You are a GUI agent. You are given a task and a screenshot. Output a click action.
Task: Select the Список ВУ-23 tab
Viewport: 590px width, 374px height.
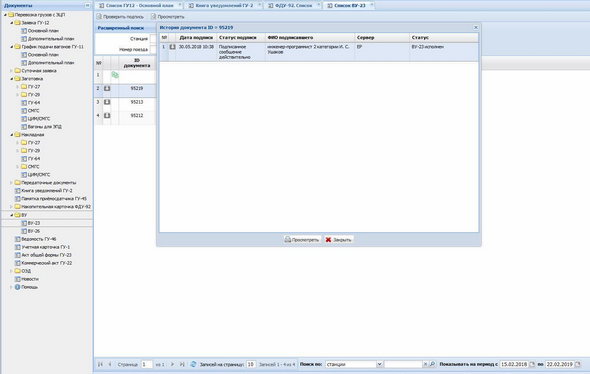pyautogui.click(x=349, y=6)
